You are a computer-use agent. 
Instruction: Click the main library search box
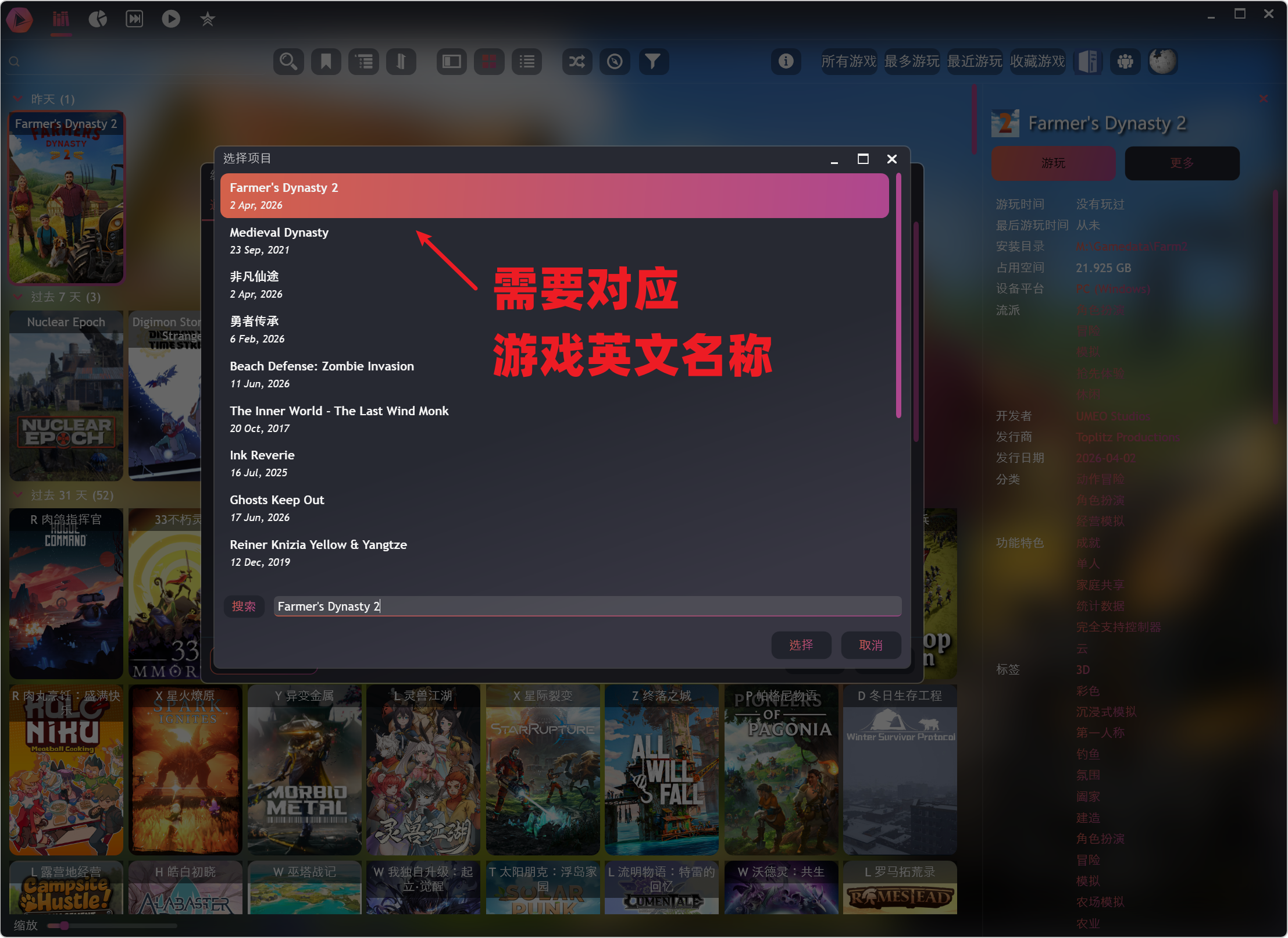point(137,62)
